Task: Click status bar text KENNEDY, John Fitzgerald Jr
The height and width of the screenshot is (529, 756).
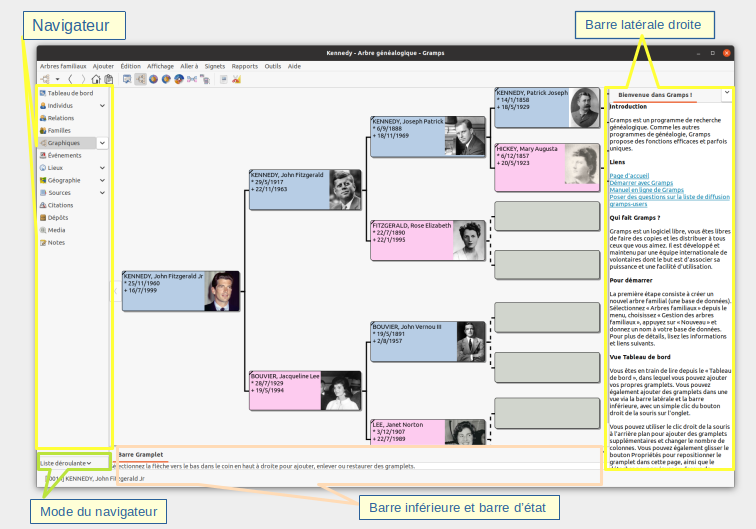Action: tap(105, 479)
